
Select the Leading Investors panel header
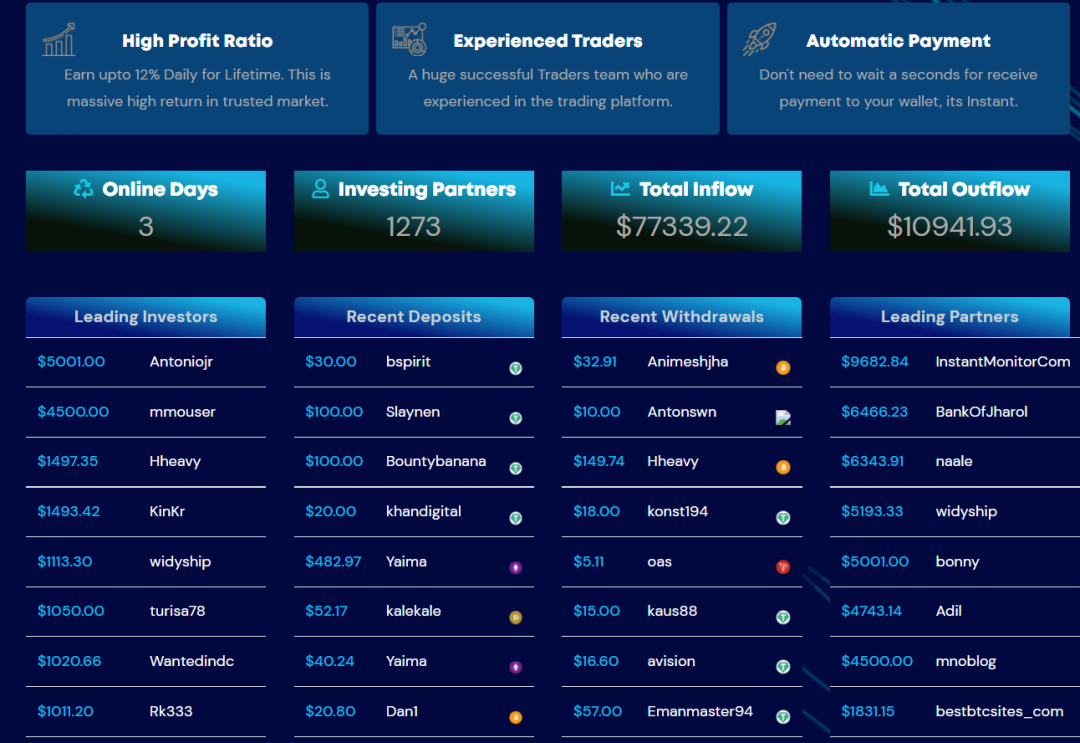(146, 317)
